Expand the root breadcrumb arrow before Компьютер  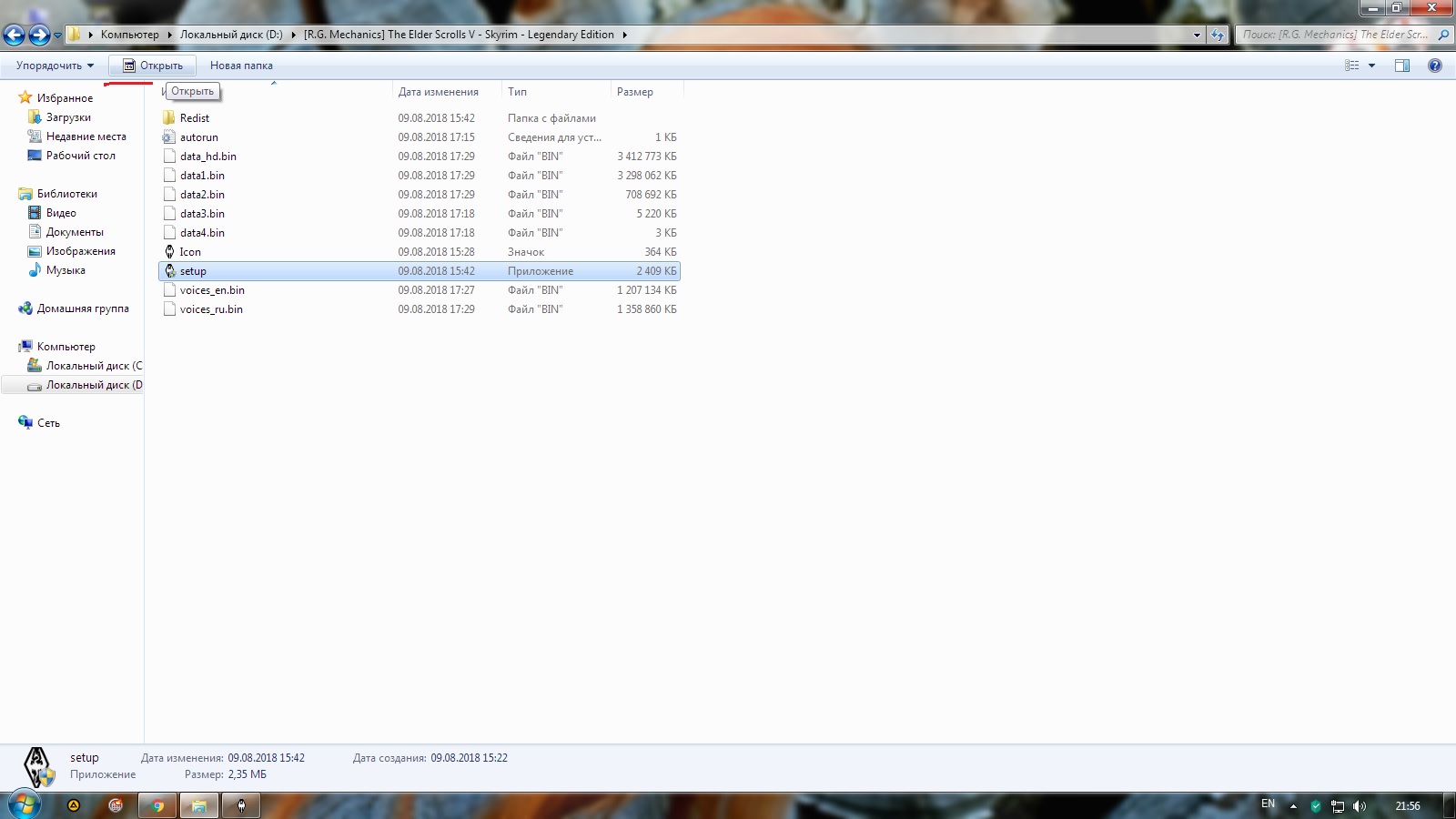click(90, 35)
